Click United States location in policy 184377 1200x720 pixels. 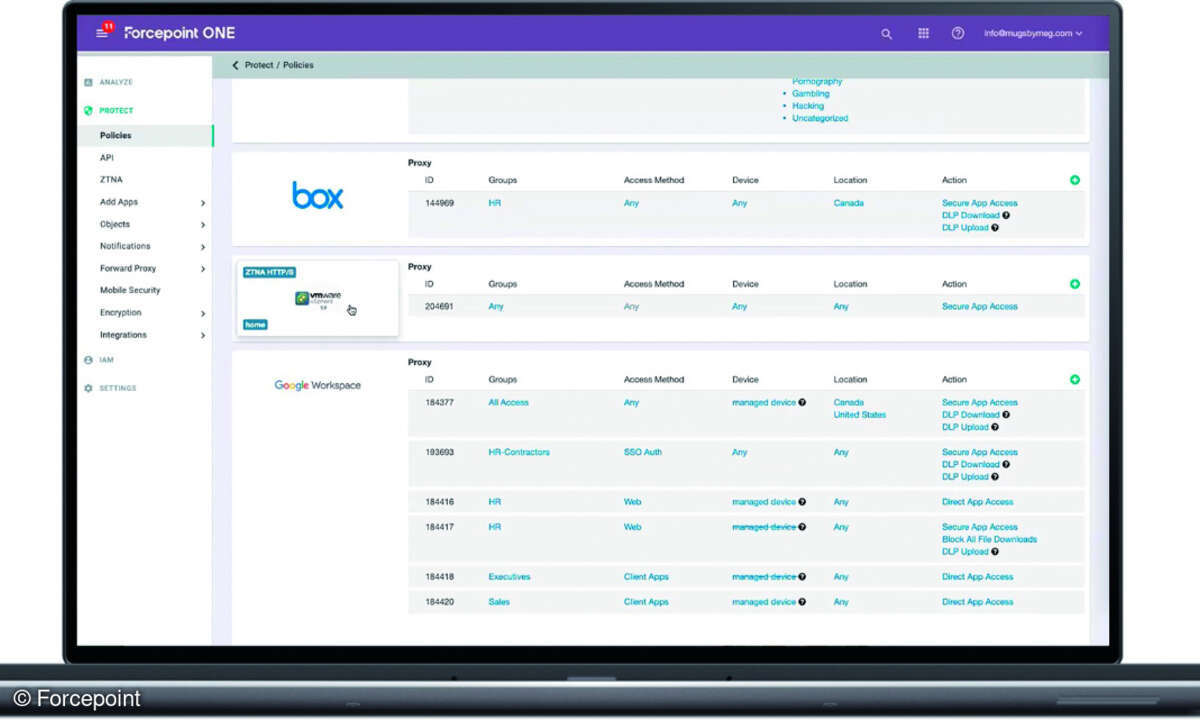tap(859, 414)
